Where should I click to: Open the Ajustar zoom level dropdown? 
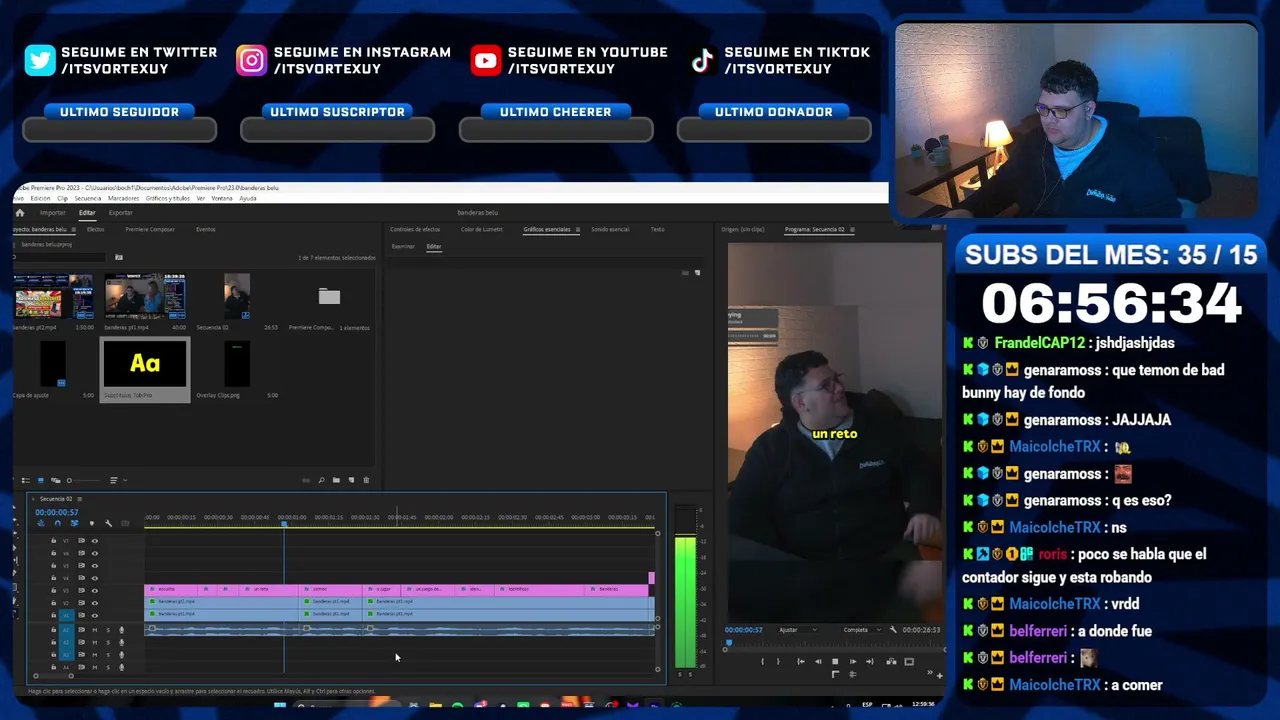pos(797,630)
